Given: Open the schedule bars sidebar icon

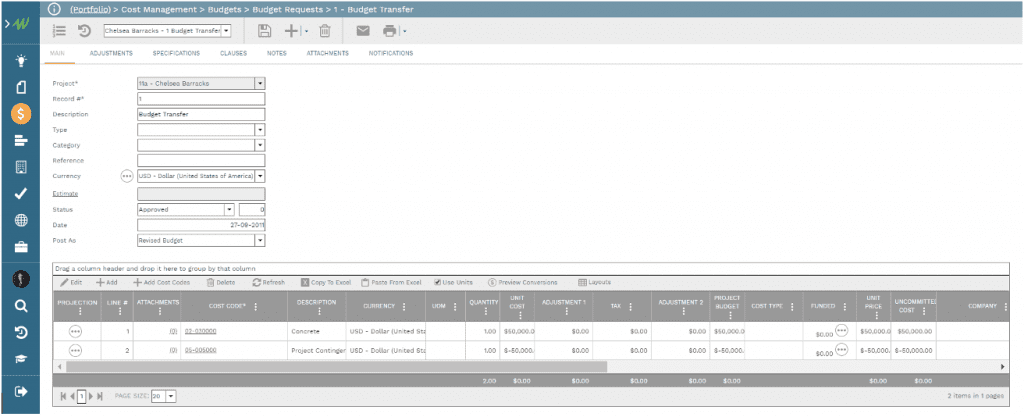Looking at the screenshot, I should 21,141.
